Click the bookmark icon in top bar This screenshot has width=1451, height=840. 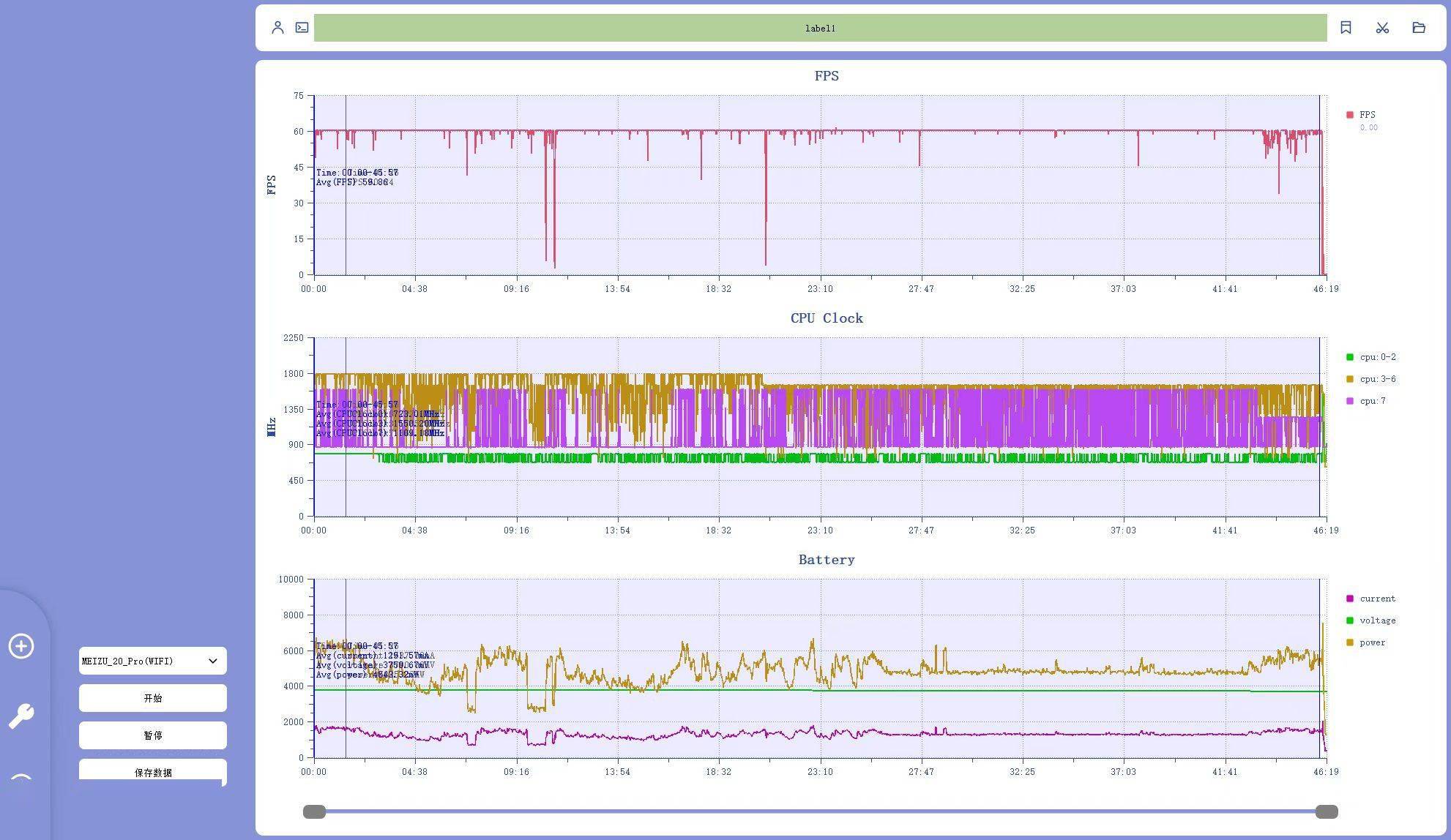(x=1346, y=28)
